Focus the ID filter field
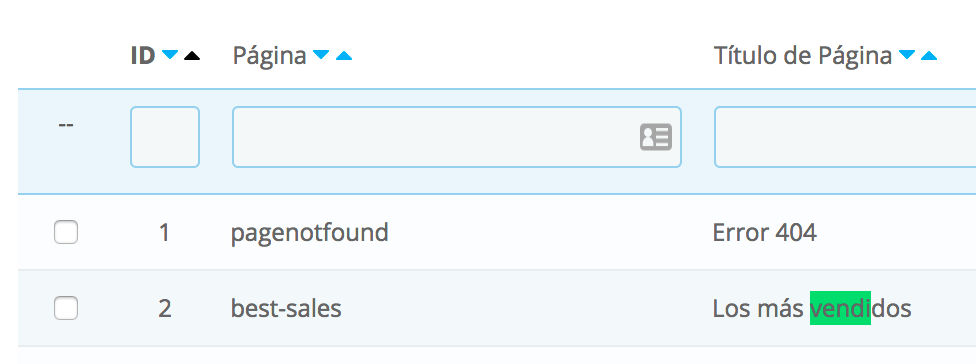 pyautogui.click(x=165, y=137)
